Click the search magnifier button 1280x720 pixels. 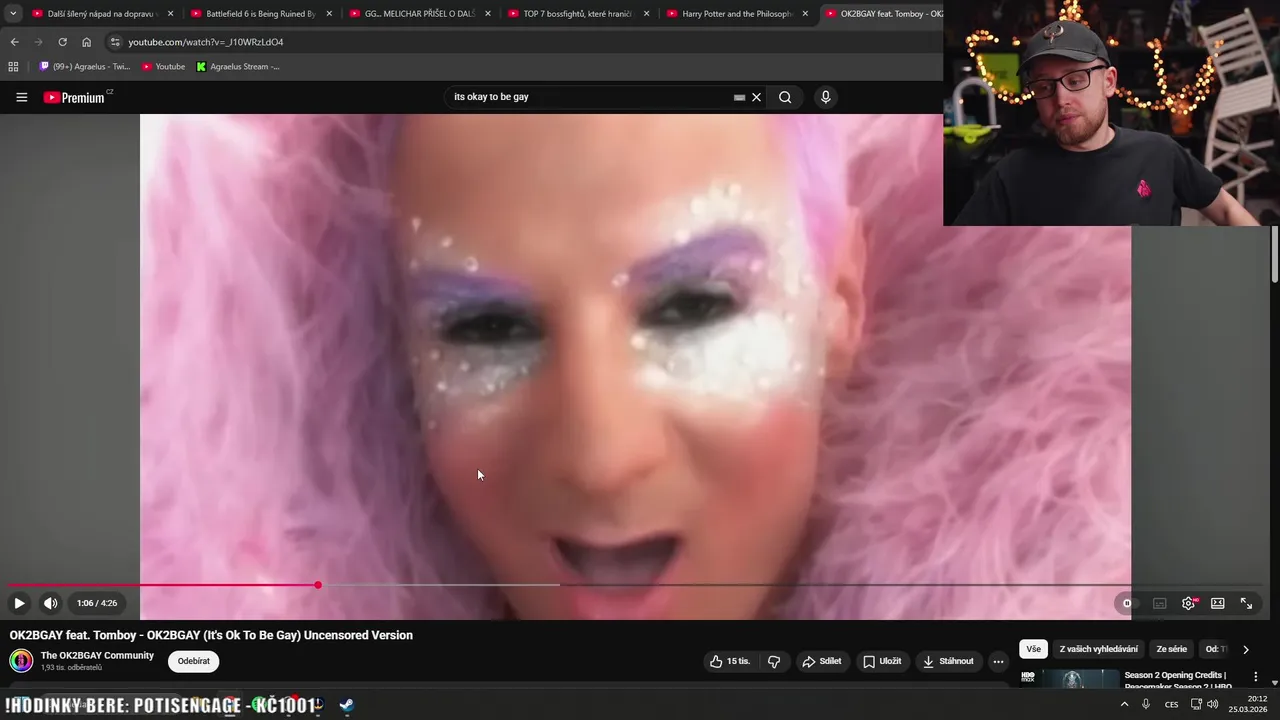785,97
